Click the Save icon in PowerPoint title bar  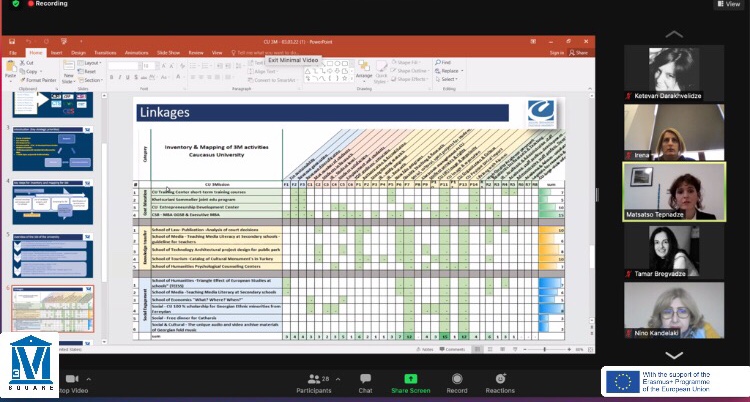click(11, 42)
